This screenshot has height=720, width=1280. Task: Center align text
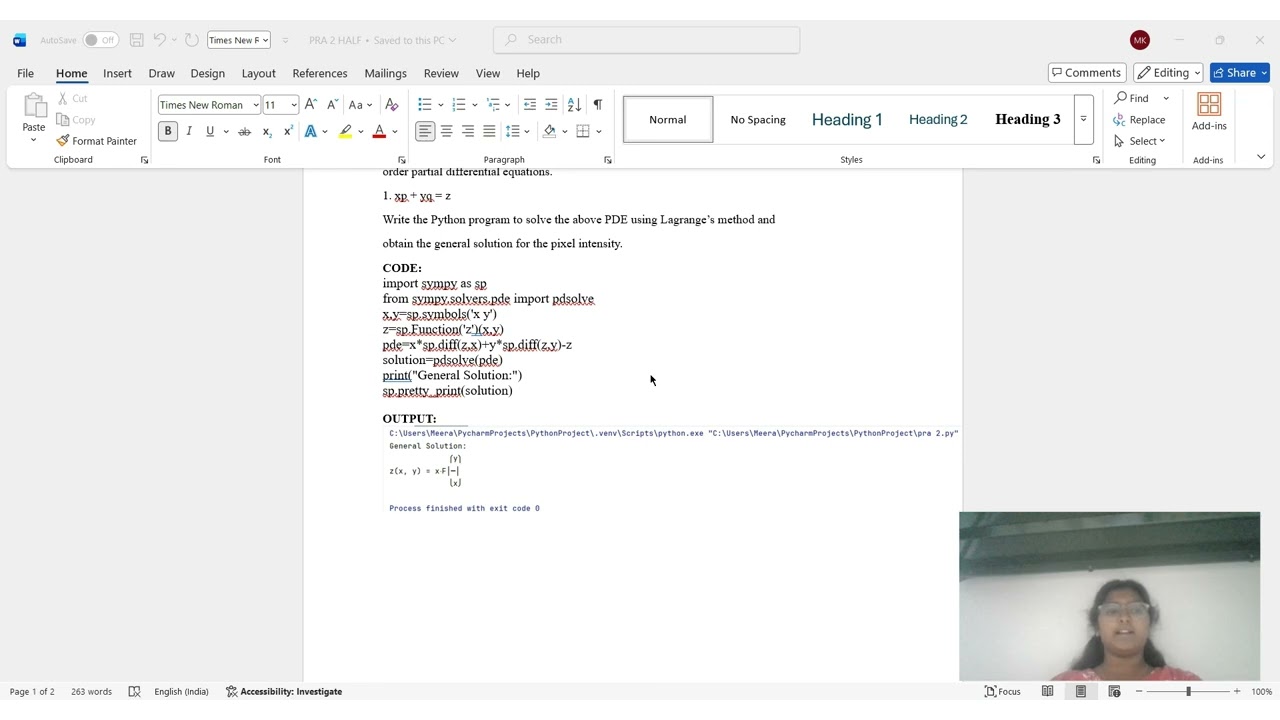(447, 131)
